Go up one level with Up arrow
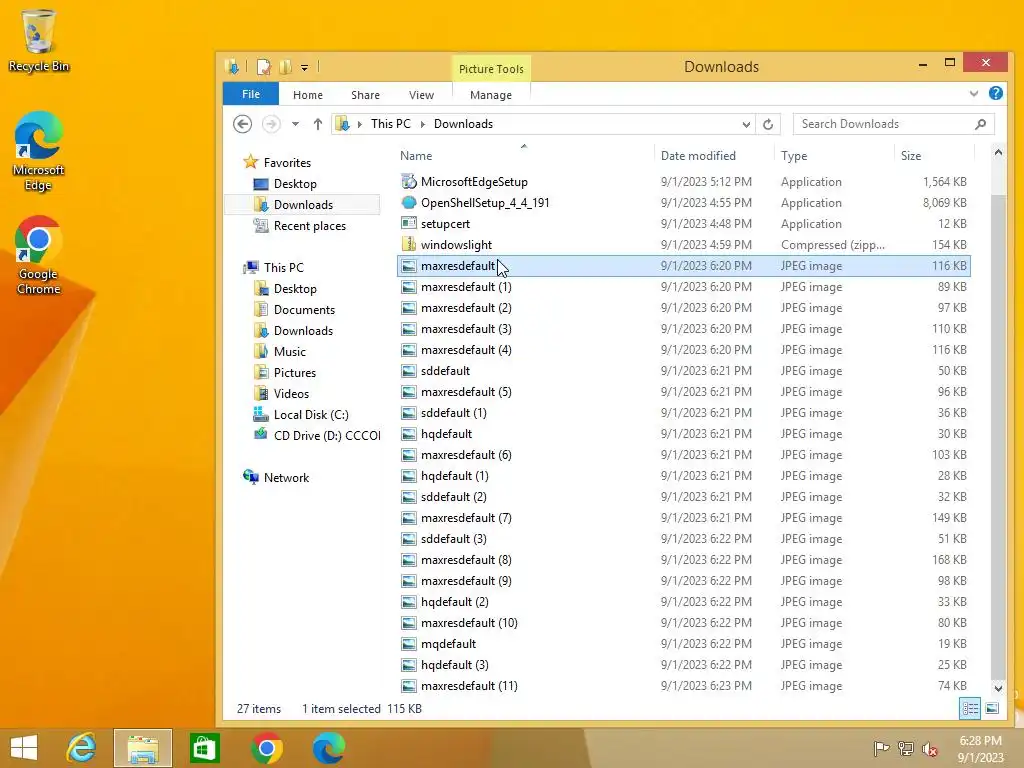This screenshot has width=1024, height=768. coord(317,124)
